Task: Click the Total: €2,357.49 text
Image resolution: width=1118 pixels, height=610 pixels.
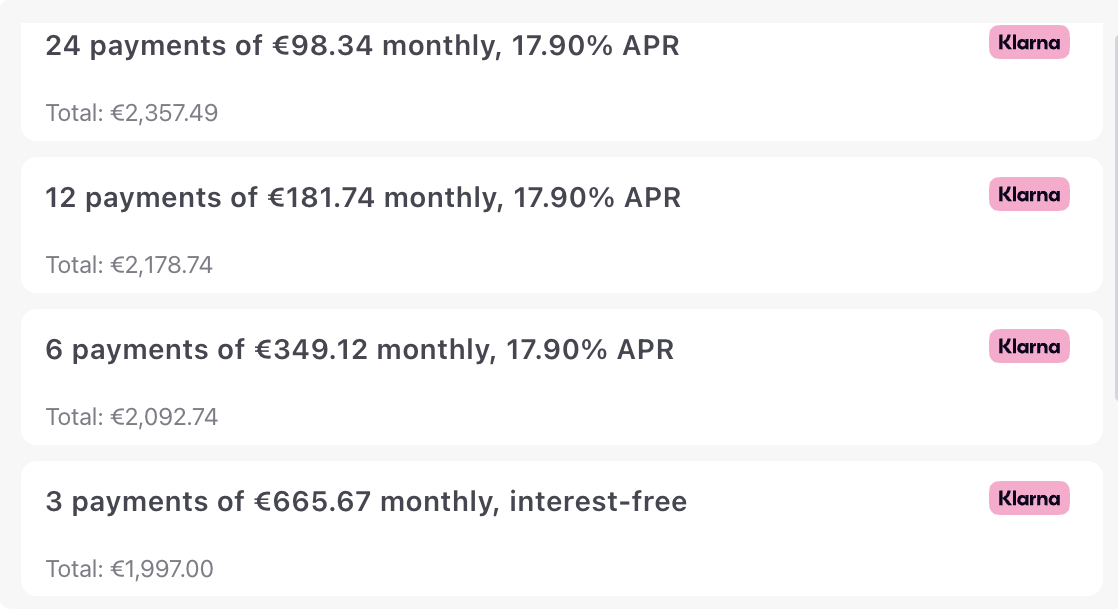Action: pos(132,113)
